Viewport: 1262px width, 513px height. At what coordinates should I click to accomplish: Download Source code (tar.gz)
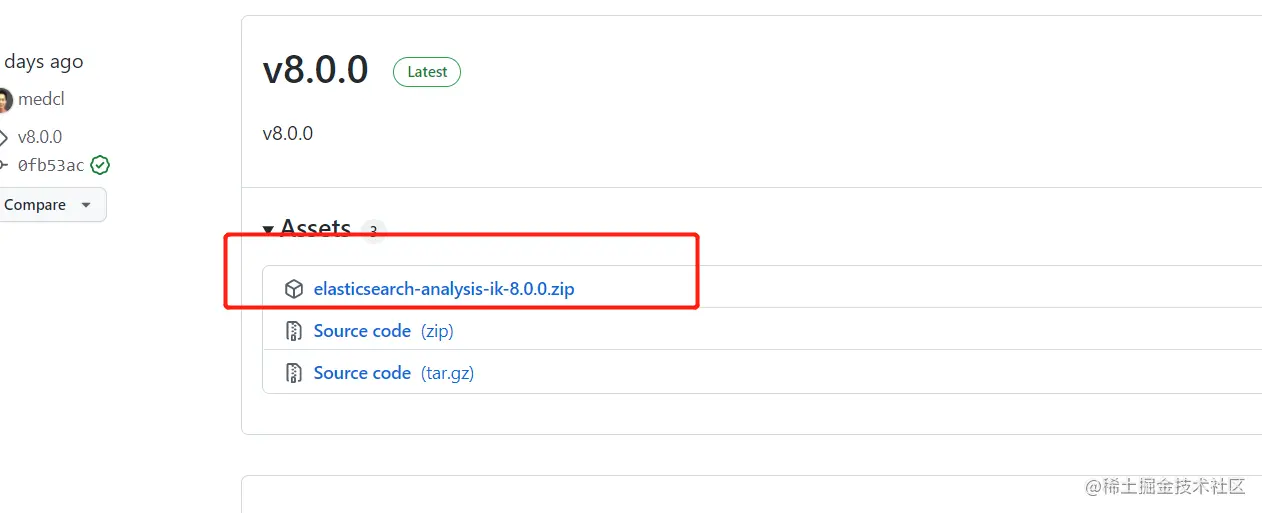pos(394,373)
